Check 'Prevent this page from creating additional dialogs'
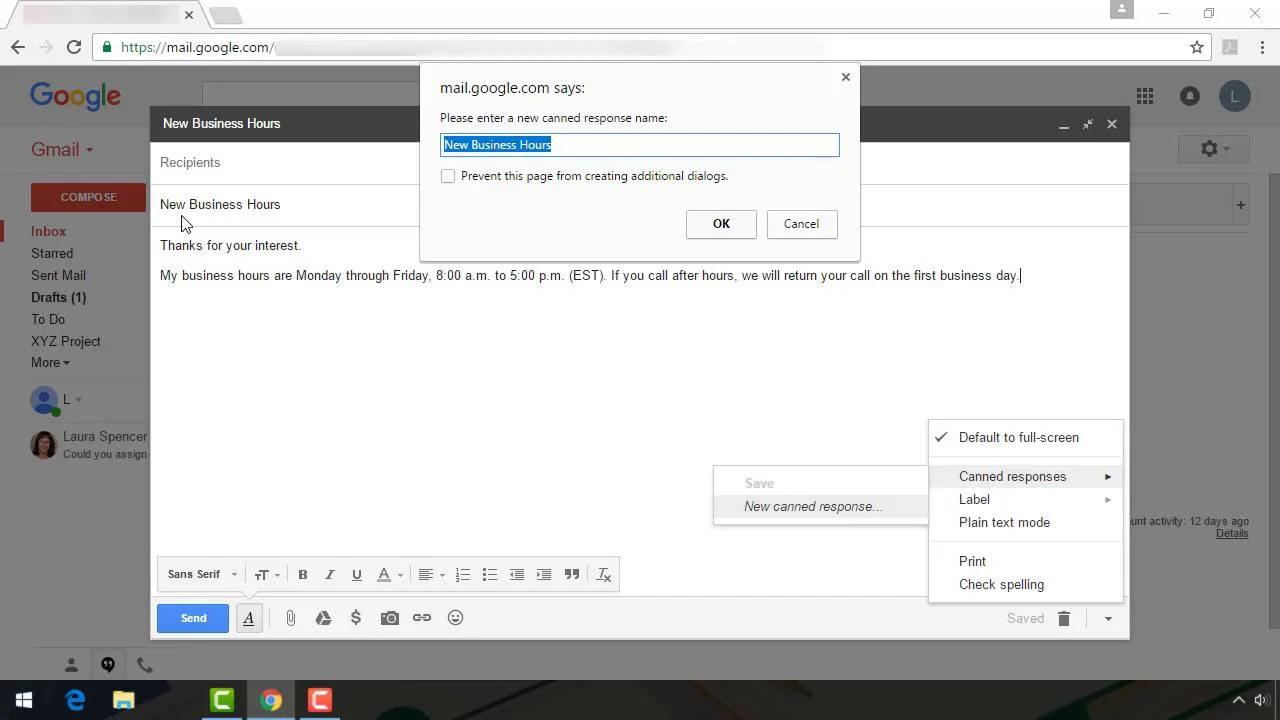This screenshot has width=1280, height=720. pos(448,176)
